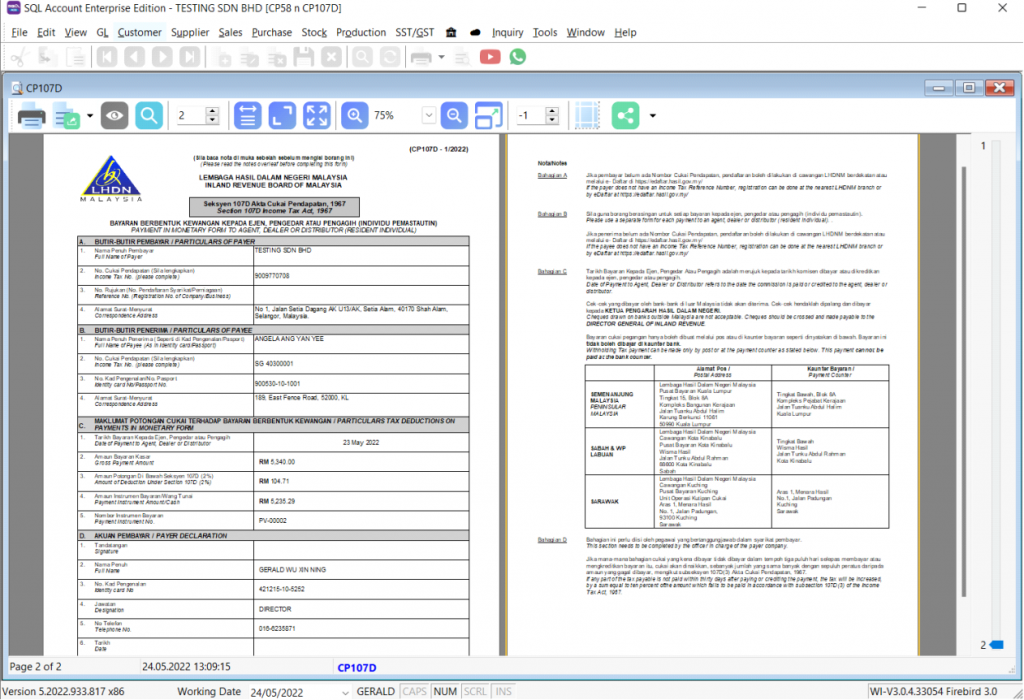Image resolution: width=1024 pixels, height=700 pixels.
Task: Click the export report icon
Action: [66, 116]
